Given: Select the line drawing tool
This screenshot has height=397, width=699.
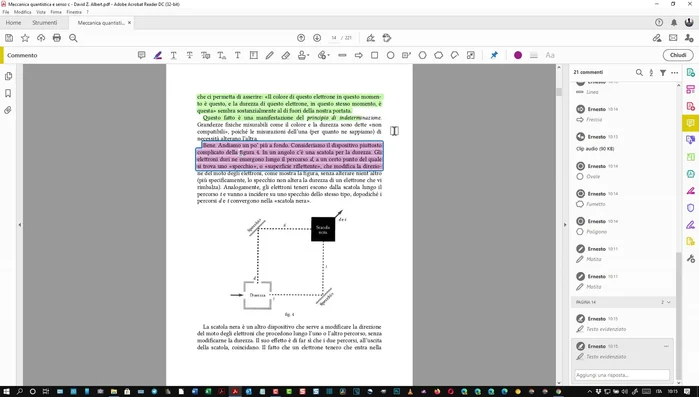Looking at the screenshot, I should (342, 55).
